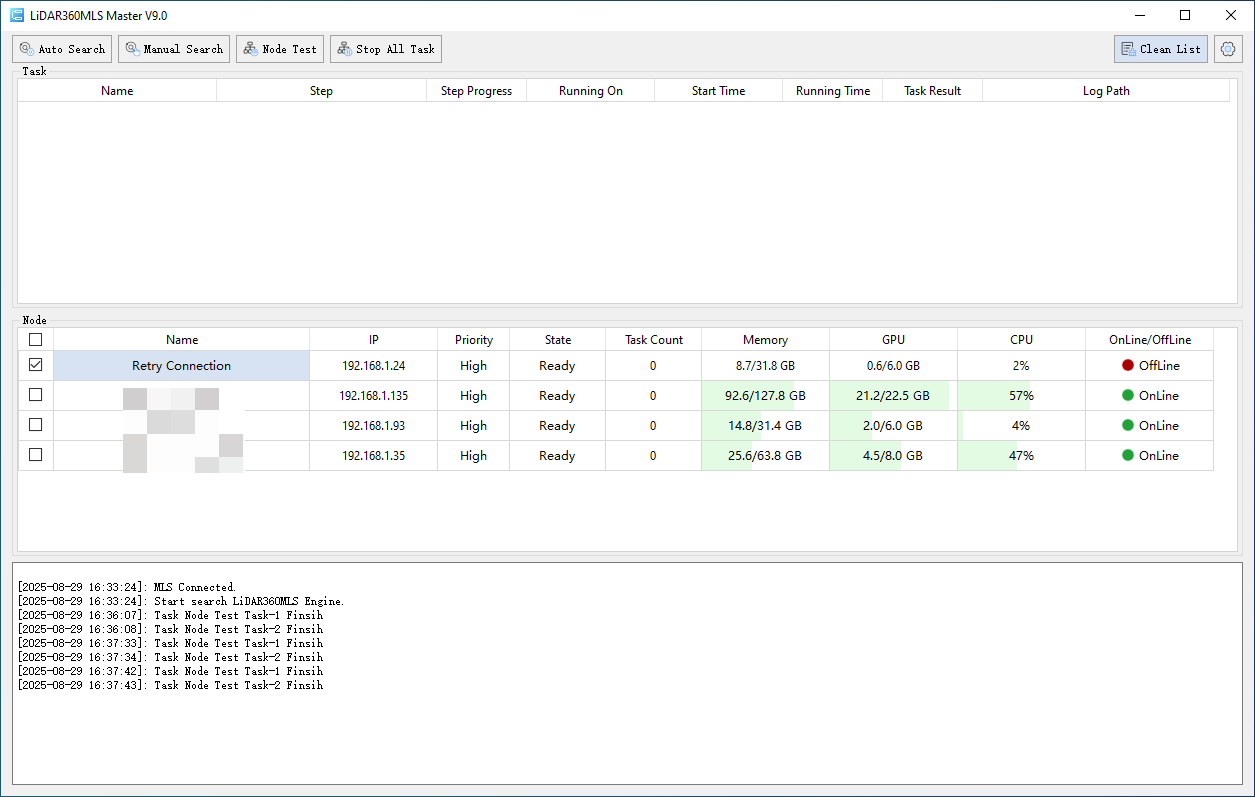
Task: Check the checkbox for node 192.168.1.135
Action: coord(36,396)
